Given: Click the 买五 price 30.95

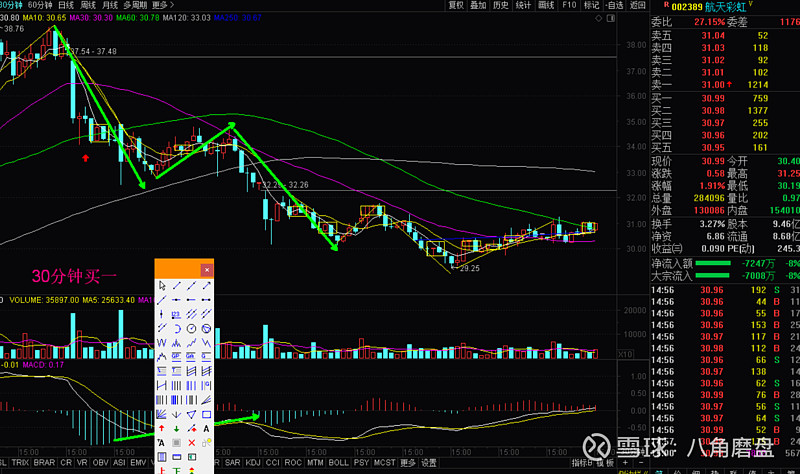Looking at the screenshot, I should 713,147.
